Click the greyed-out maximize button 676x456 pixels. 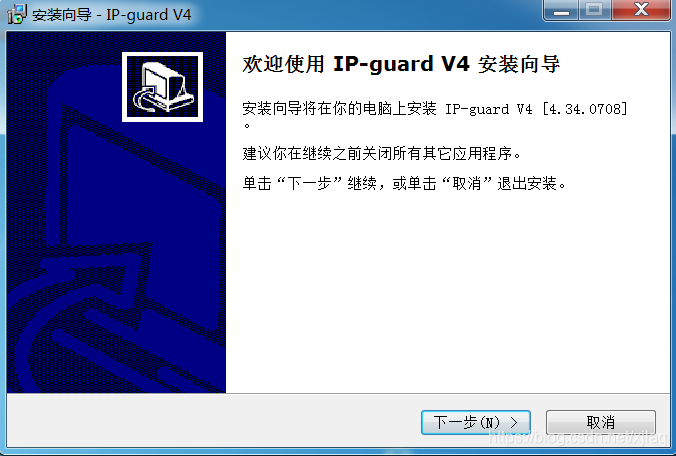tap(594, 10)
